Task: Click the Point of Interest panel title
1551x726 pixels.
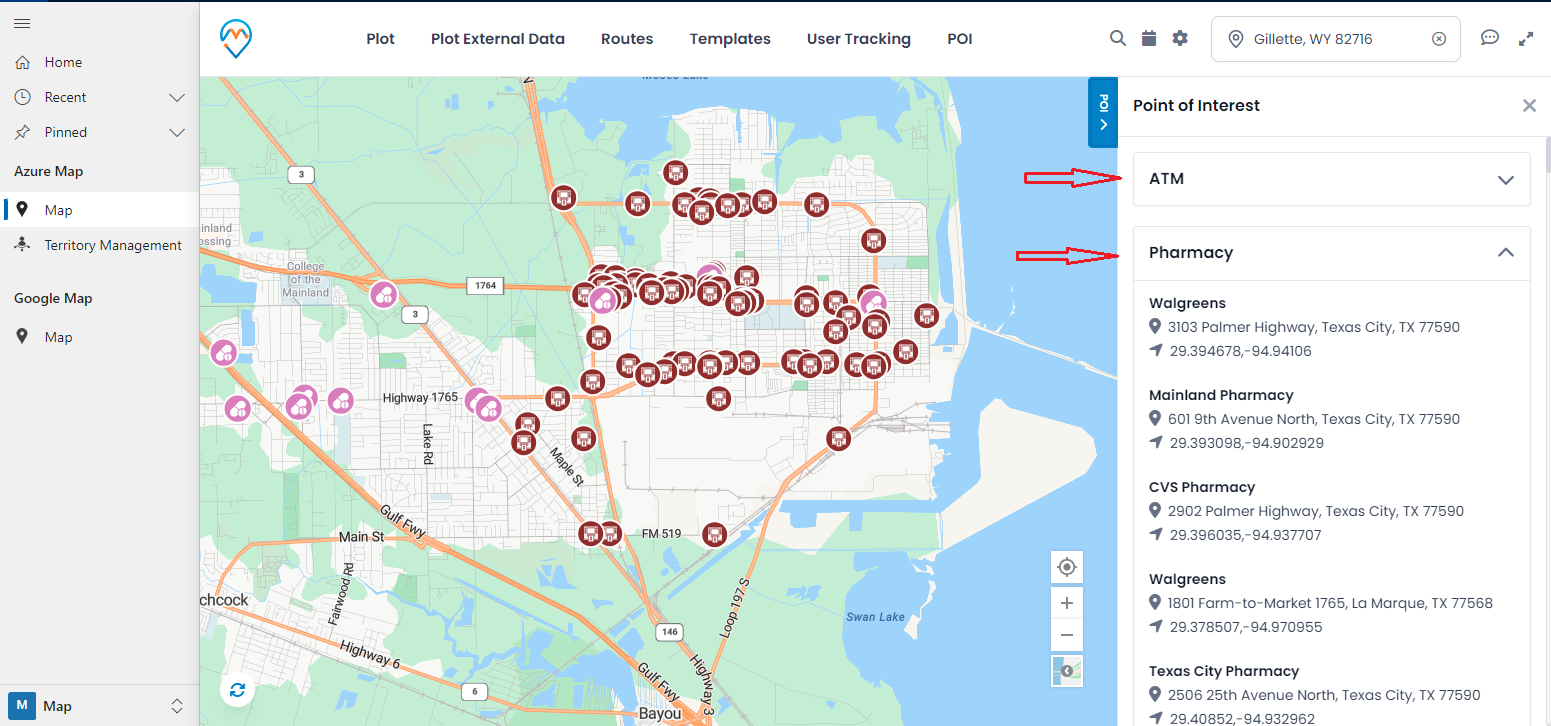Action: tap(1196, 105)
